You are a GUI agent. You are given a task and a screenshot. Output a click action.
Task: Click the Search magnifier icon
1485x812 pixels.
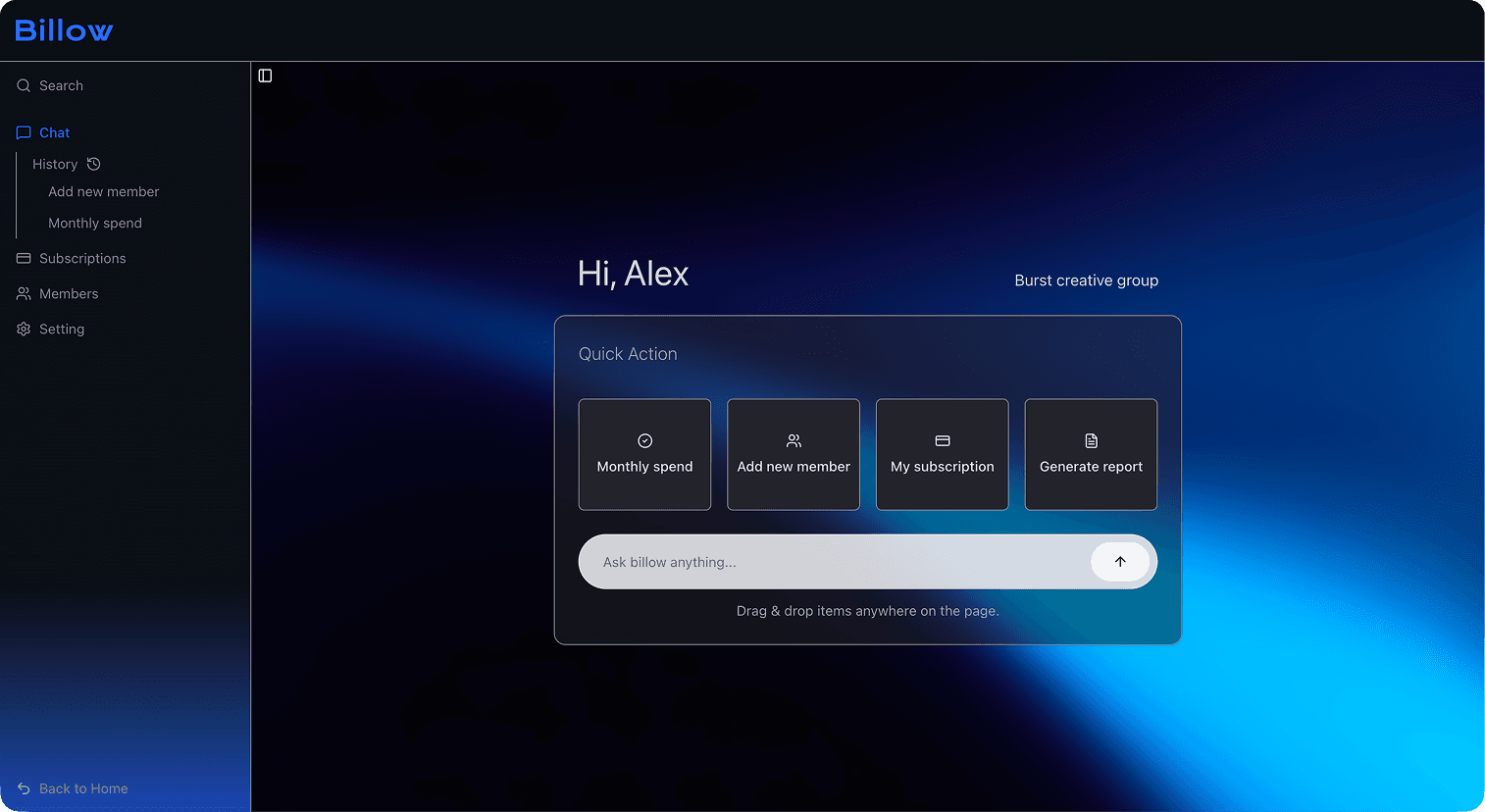coord(23,85)
